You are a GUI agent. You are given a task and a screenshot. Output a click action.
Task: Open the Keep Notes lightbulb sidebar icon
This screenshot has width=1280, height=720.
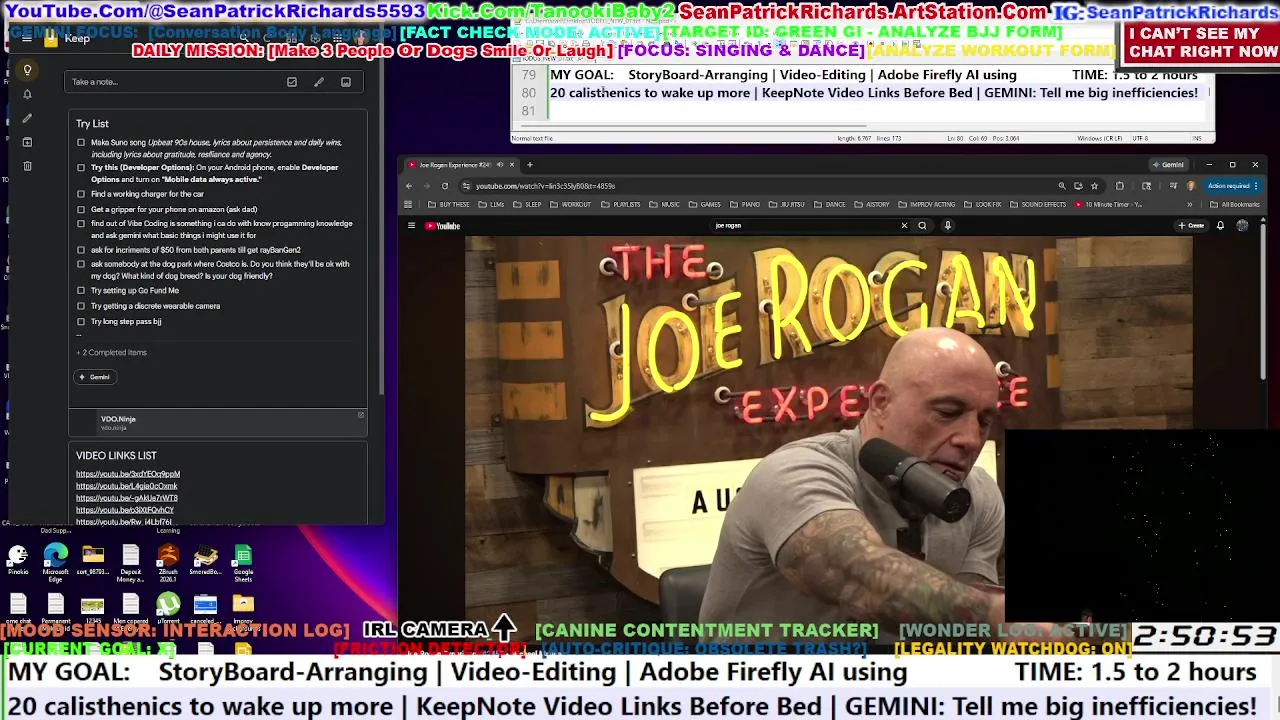point(27,70)
